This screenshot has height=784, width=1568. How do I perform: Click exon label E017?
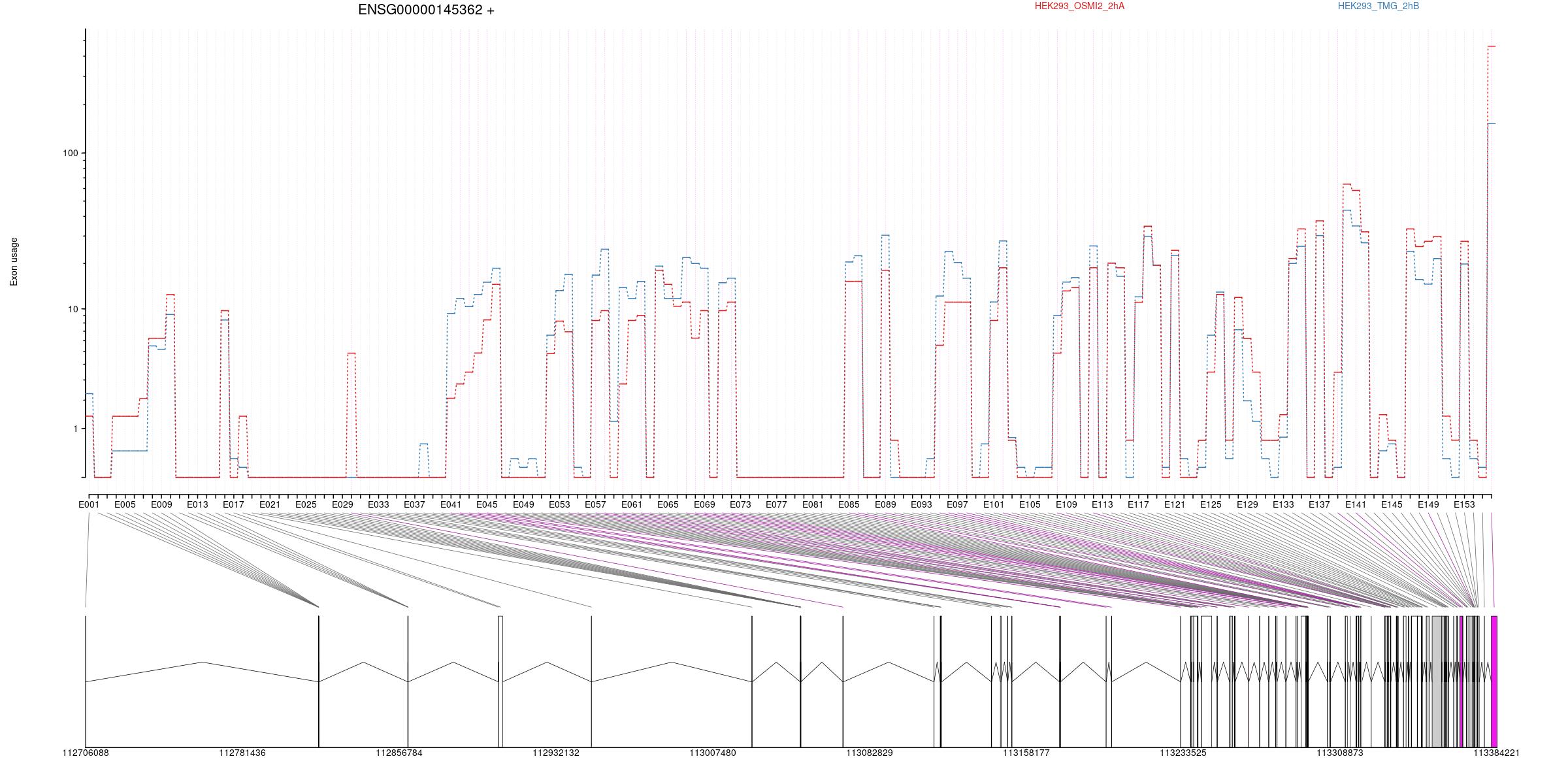[x=233, y=504]
